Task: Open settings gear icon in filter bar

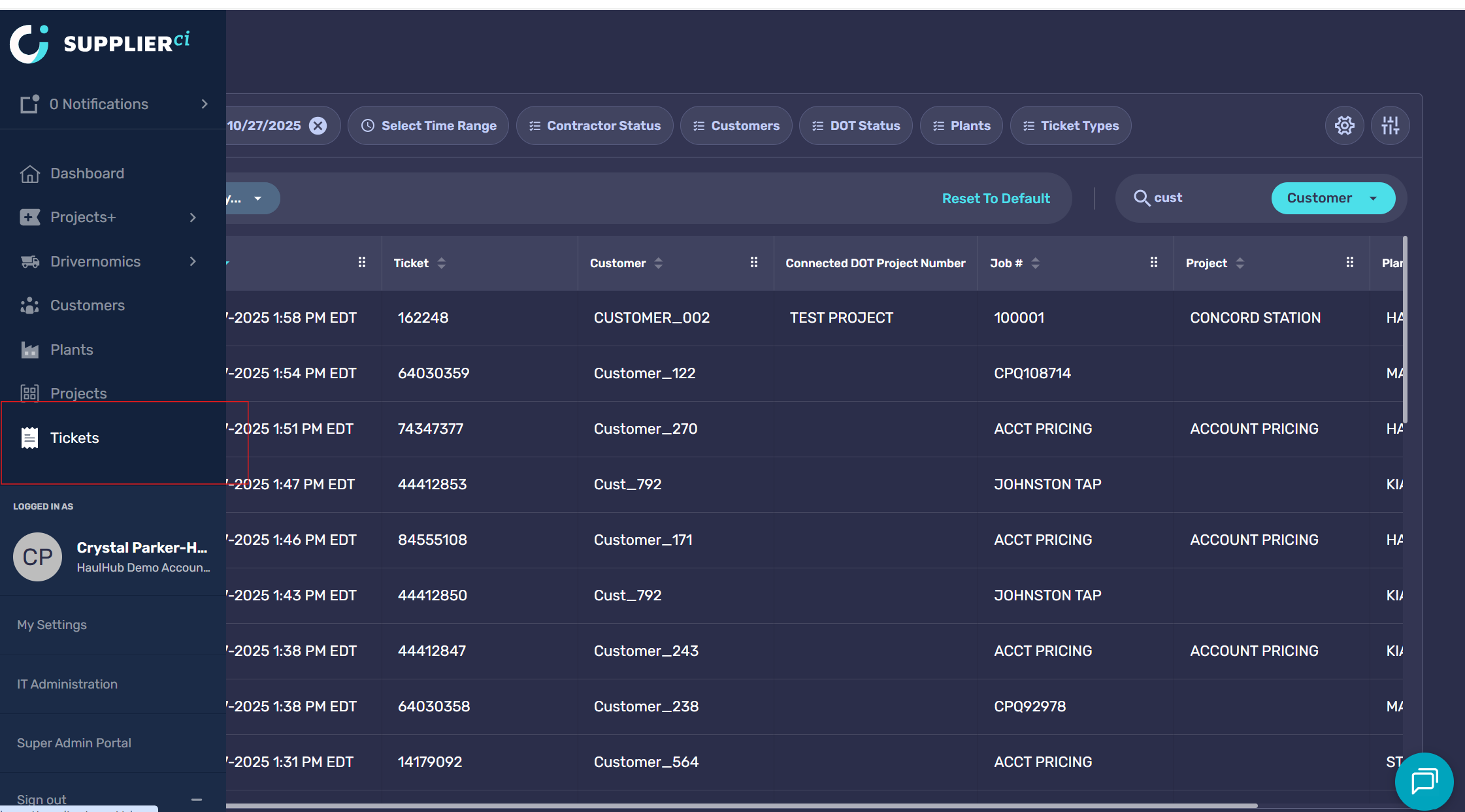Action: click(x=1344, y=125)
